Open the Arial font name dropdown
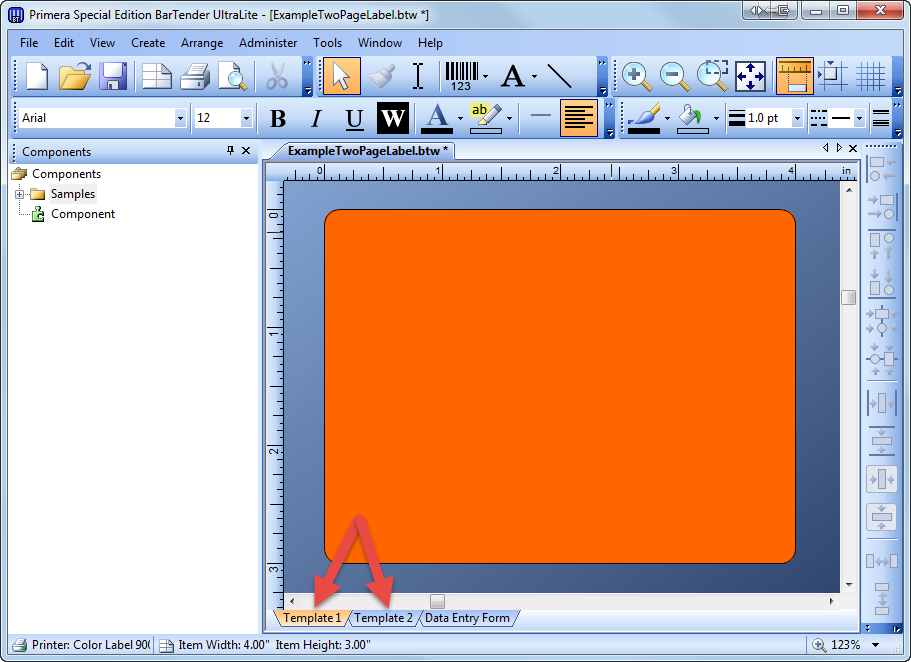Image resolution: width=911 pixels, height=662 pixels. click(x=180, y=118)
